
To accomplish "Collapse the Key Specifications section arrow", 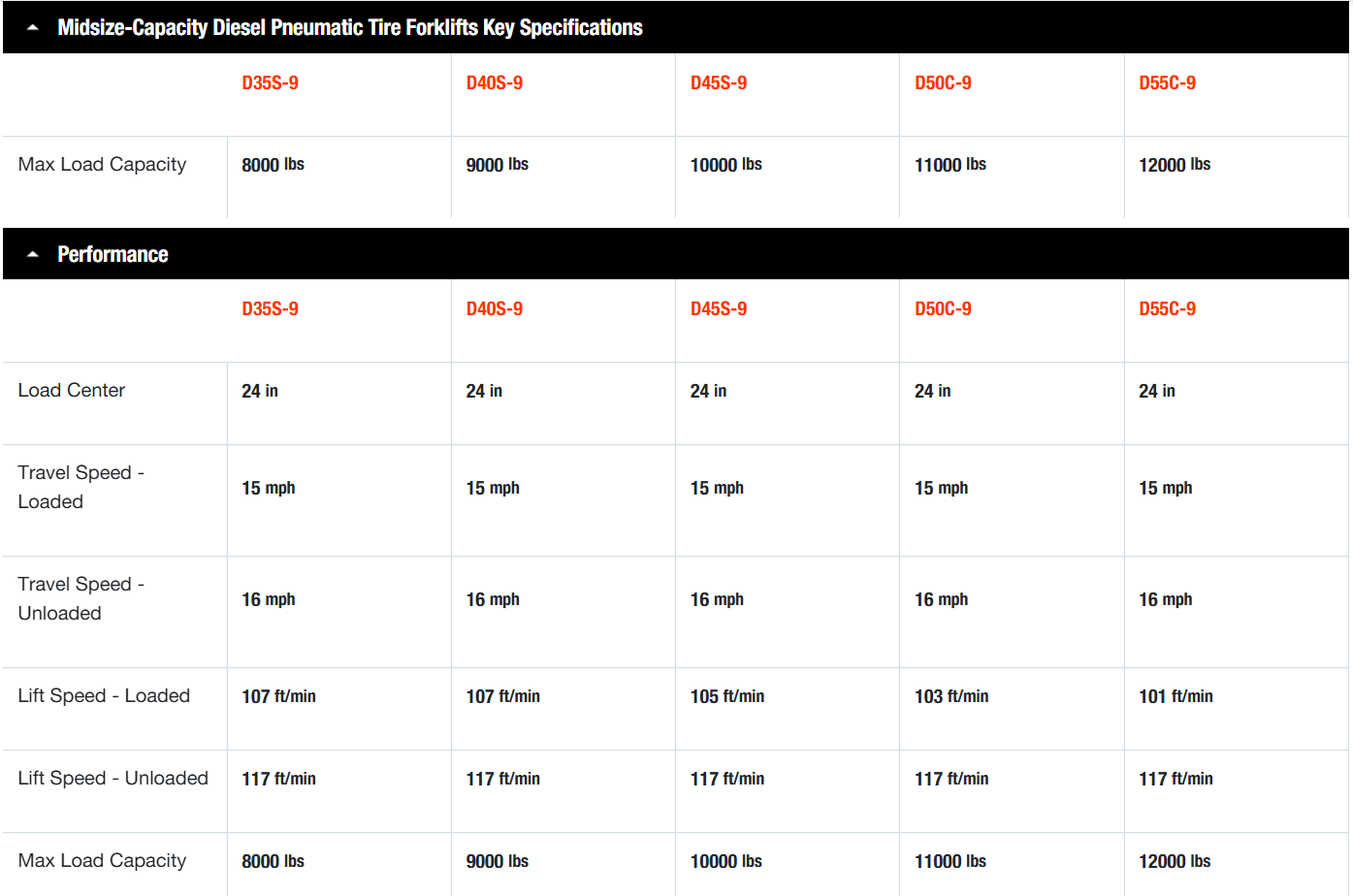I will click(x=33, y=28).
